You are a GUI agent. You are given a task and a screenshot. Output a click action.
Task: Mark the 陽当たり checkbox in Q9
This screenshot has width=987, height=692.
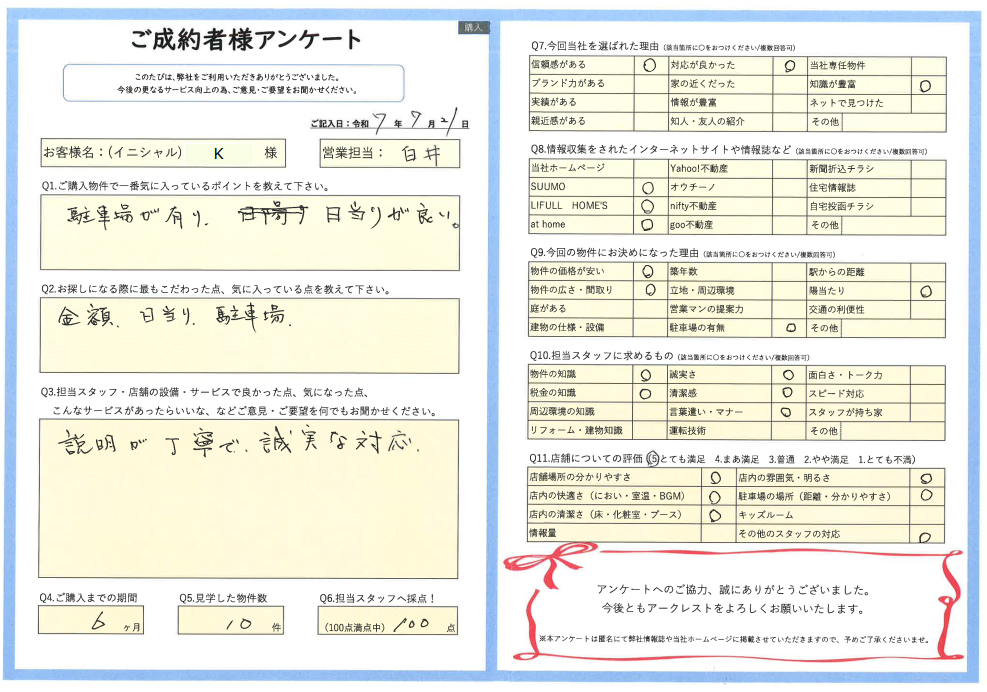925,290
